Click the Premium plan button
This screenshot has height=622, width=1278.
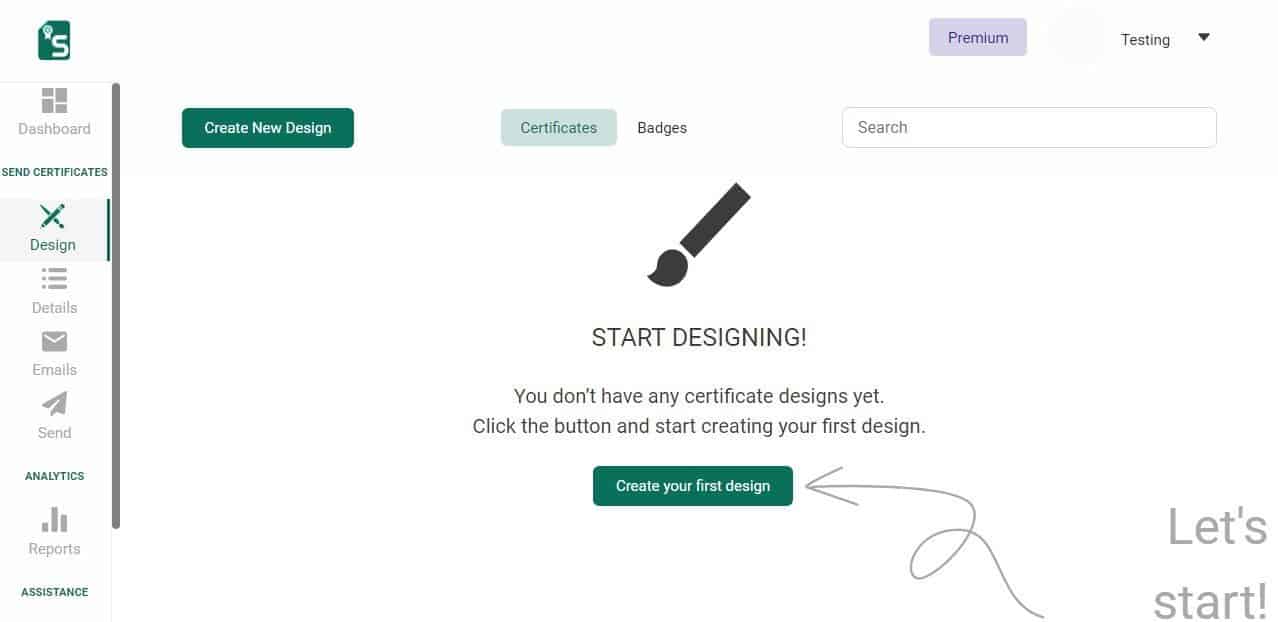[x=978, y=37]
